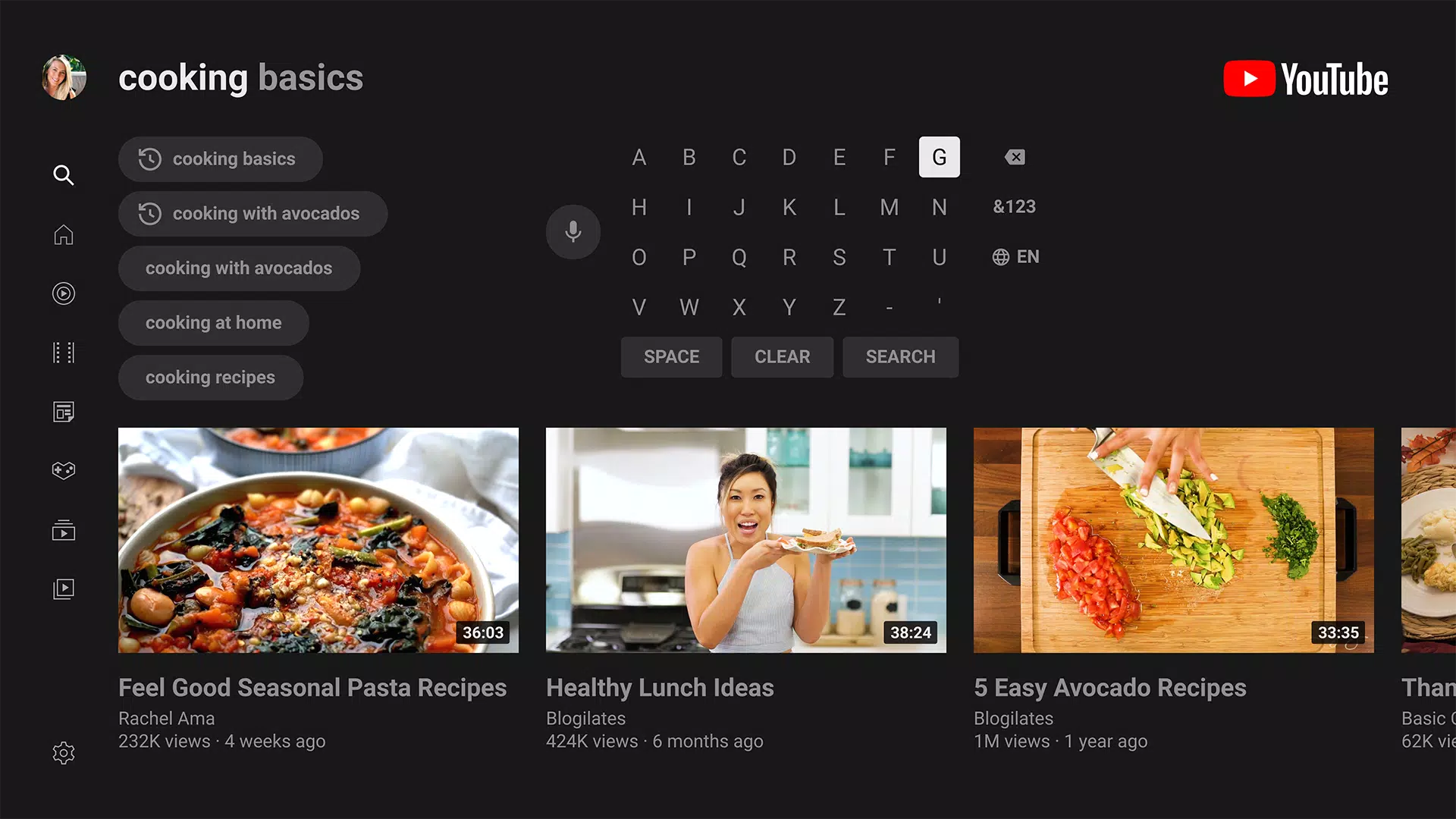Switch language using EN language toggle

point(1015,256)
